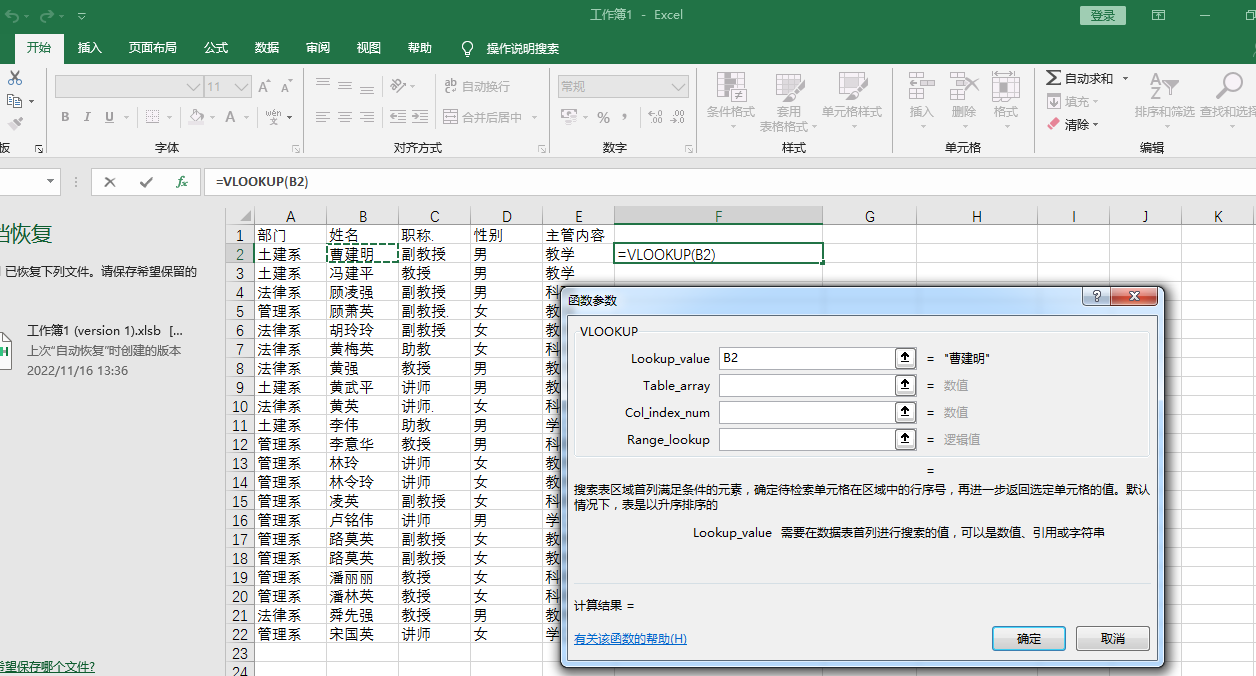Click the AutoSum sigma icon
Image resolution: width=1256 pixels, height=676 pixels.
(1053, 78)
